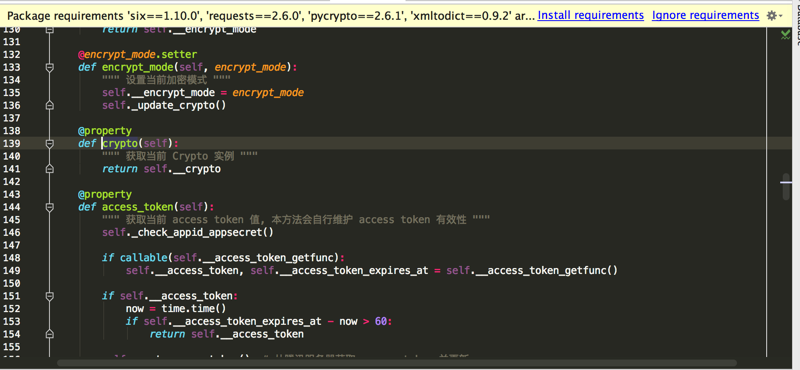Click self._update_crypto() on line 136

pyautogui.click(x=164, y=106)
